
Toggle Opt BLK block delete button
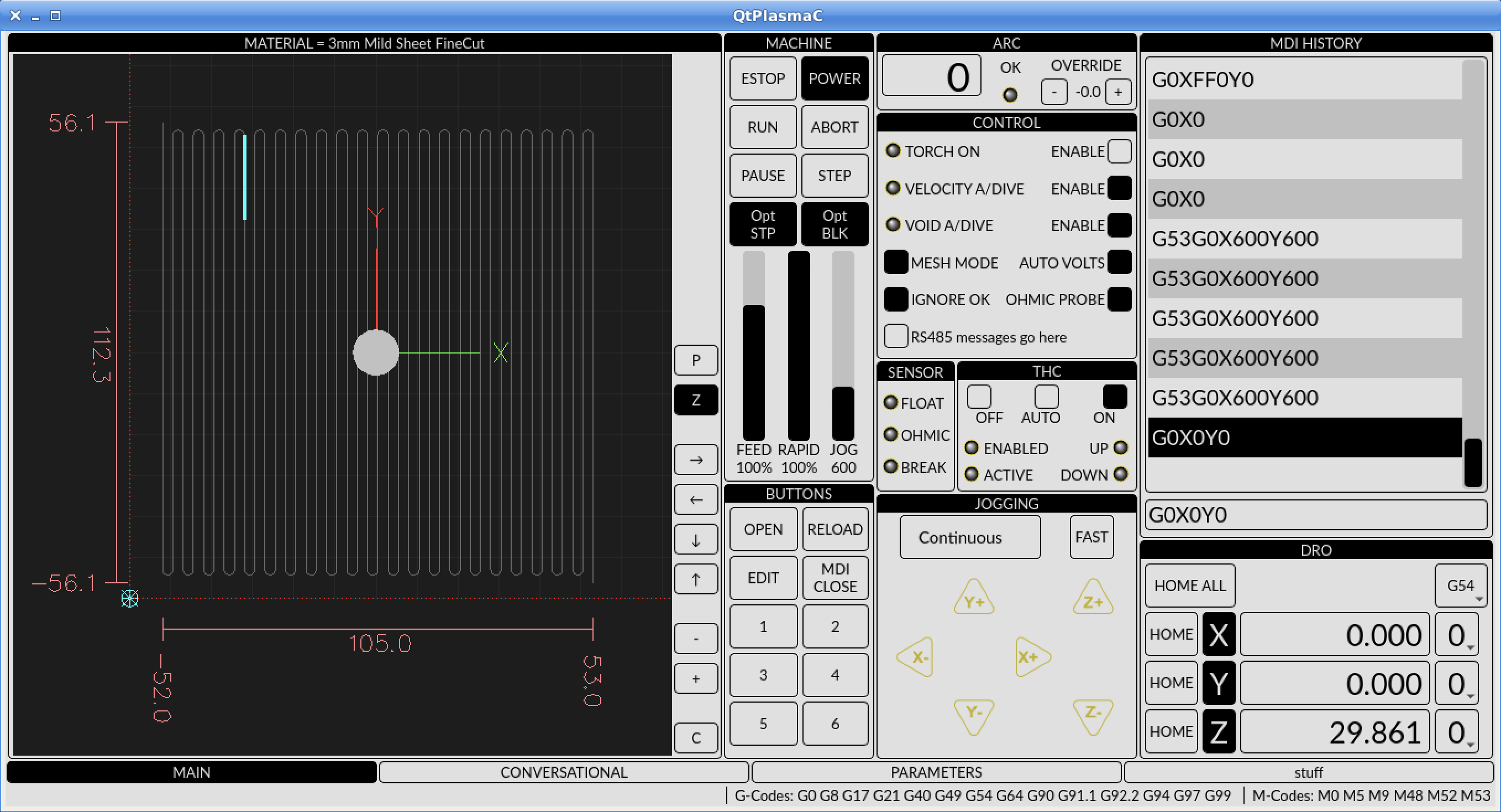(835, 224)
